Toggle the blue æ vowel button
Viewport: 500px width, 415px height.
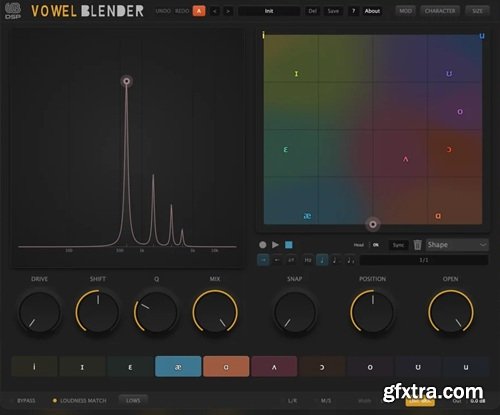coord(178,367)
